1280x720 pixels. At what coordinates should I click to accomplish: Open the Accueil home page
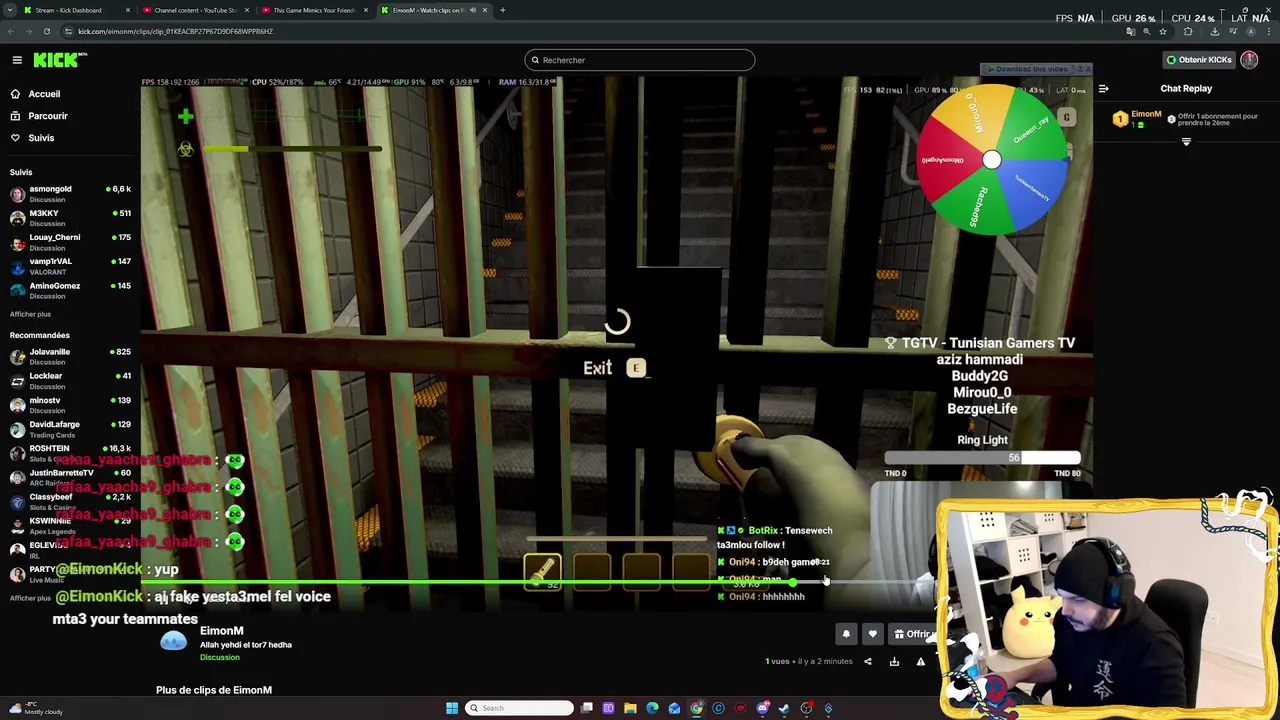coord(35,94)
